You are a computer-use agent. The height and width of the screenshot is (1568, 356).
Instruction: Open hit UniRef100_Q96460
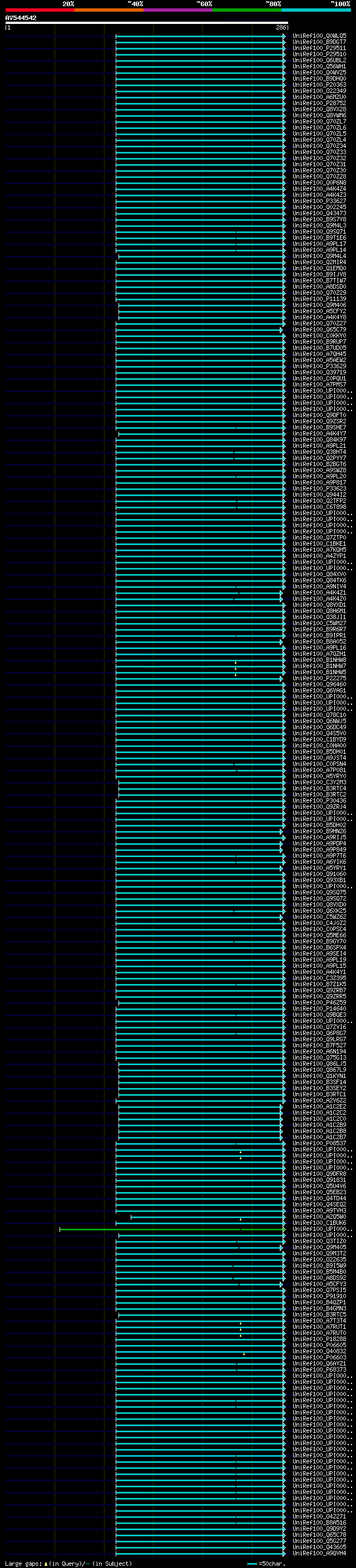[x=319, y=685]
